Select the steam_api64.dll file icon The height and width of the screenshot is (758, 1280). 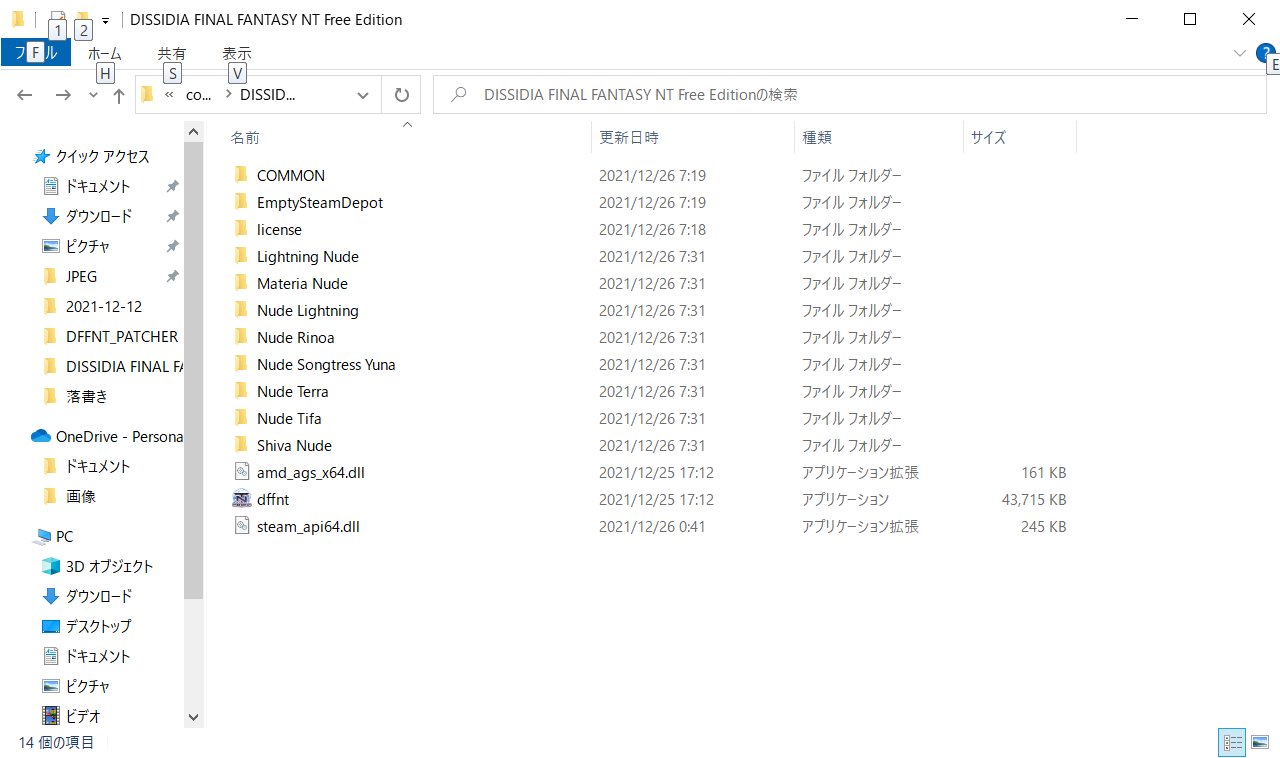(241, 526)
